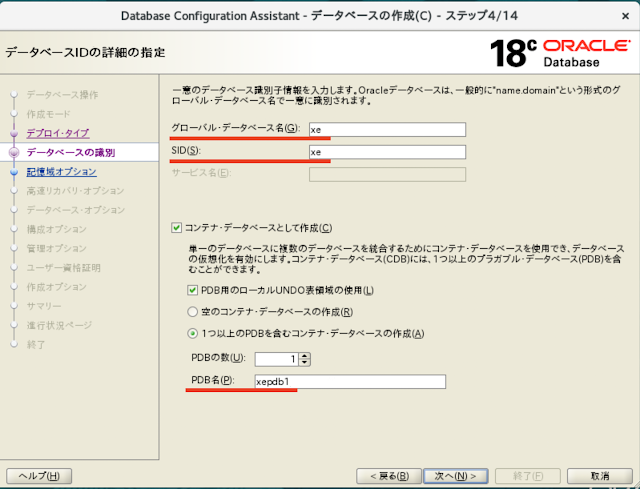Screen dimensions: 640x489
Task: Click the データベースIDの詳細の指定 heading
Action: click(x=85, y=53)
